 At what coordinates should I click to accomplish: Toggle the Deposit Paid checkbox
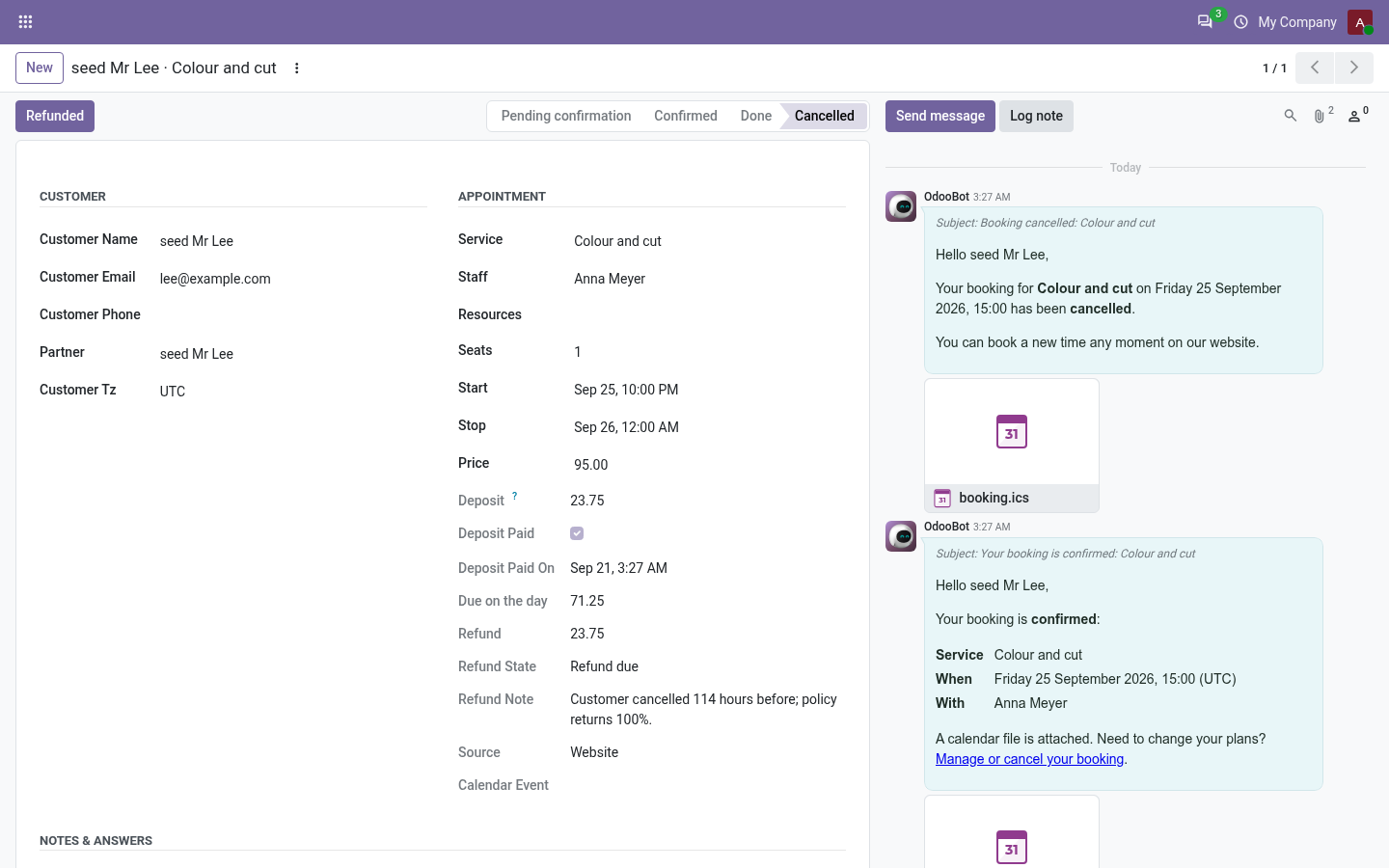point(577,533)
